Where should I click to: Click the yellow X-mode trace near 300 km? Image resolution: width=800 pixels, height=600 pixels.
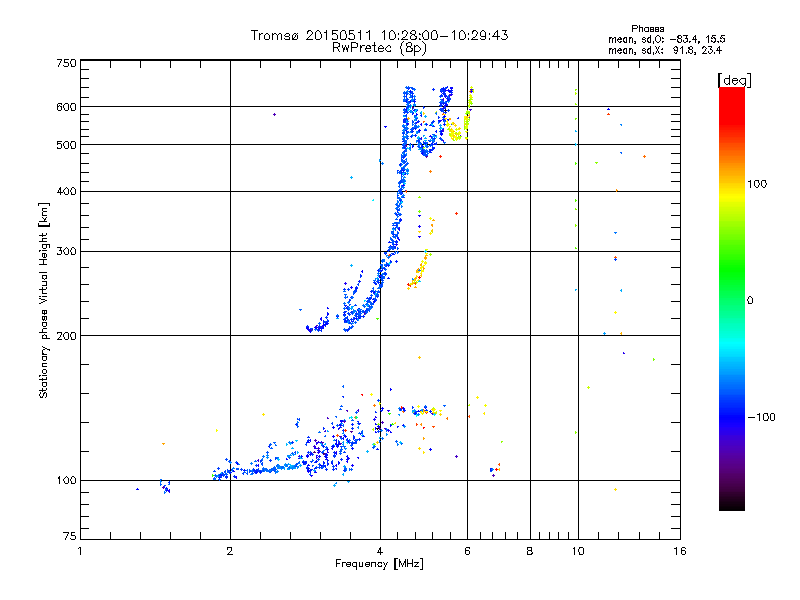(419, 269)
